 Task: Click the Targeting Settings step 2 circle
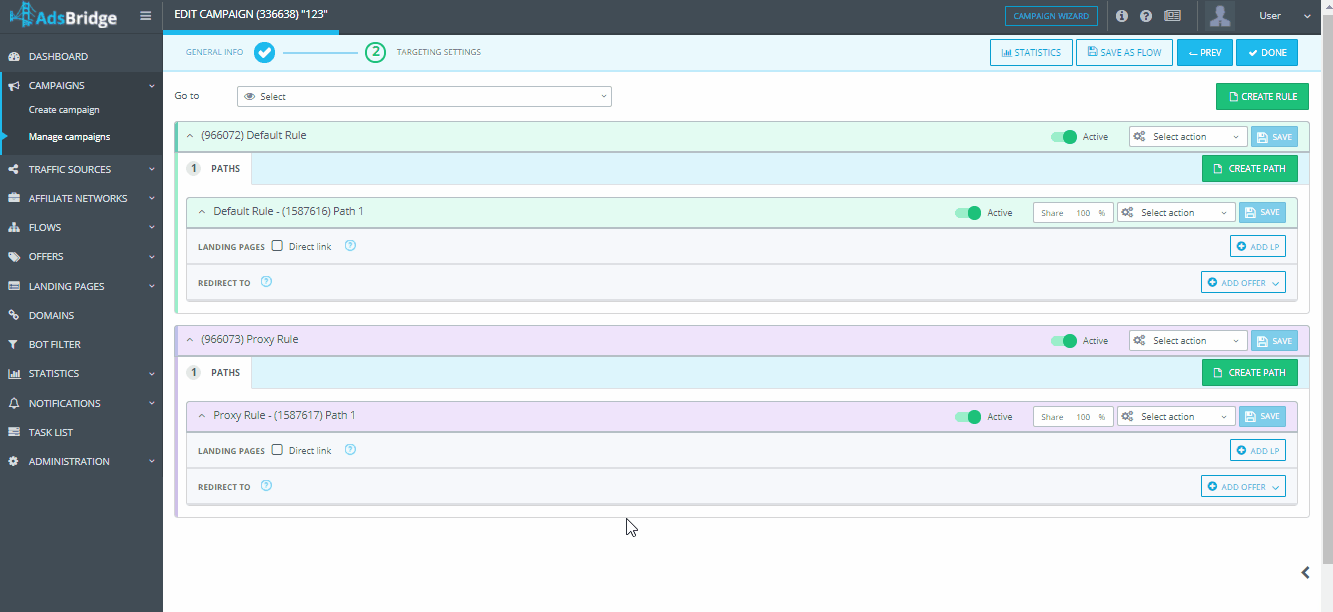pyautogui.click(x=375, y=52)
